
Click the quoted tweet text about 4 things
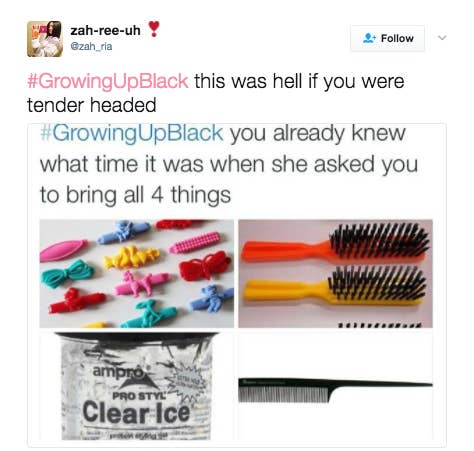(x=229, y=163)
